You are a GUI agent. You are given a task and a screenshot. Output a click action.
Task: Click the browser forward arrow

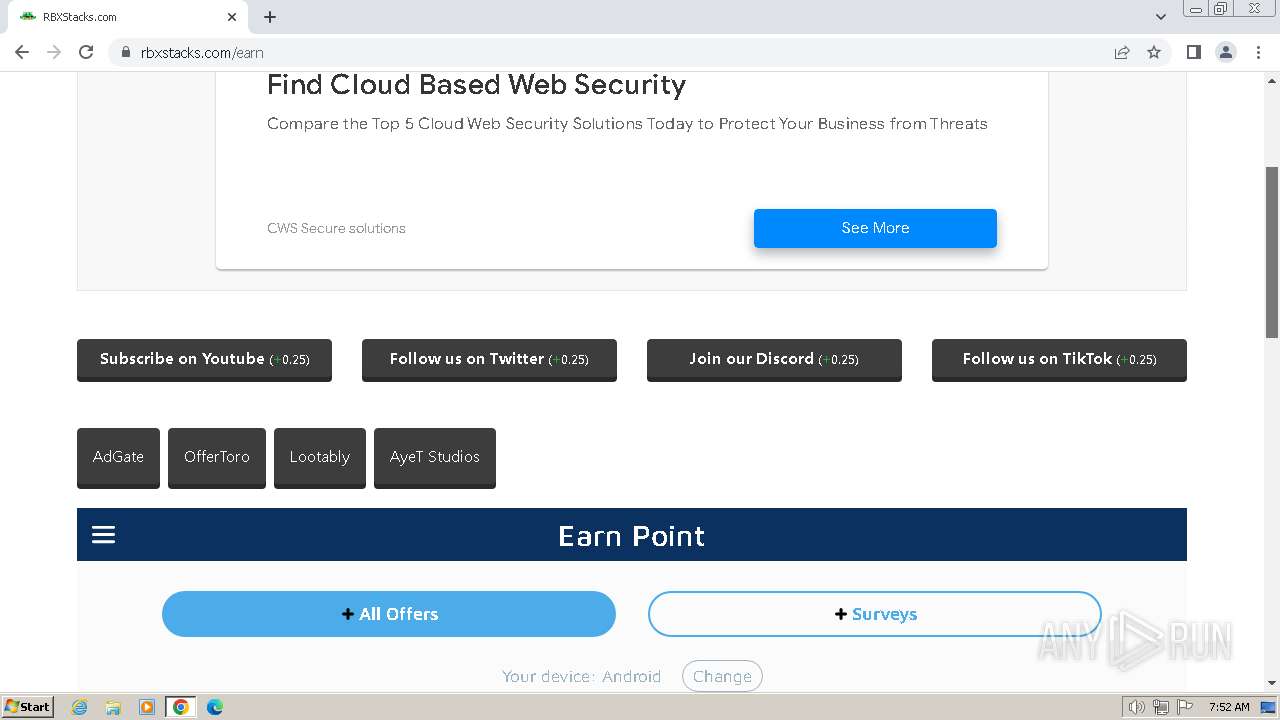[54, 52]
